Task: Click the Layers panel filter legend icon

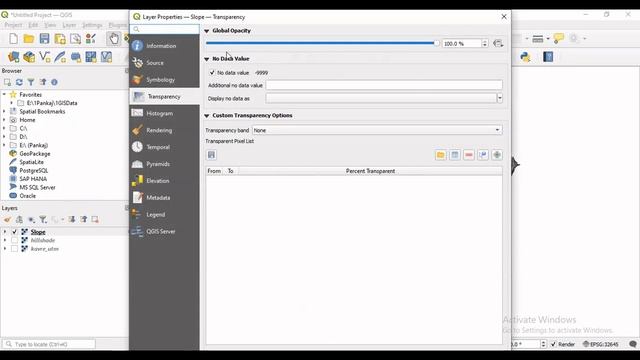Action: 43,220
